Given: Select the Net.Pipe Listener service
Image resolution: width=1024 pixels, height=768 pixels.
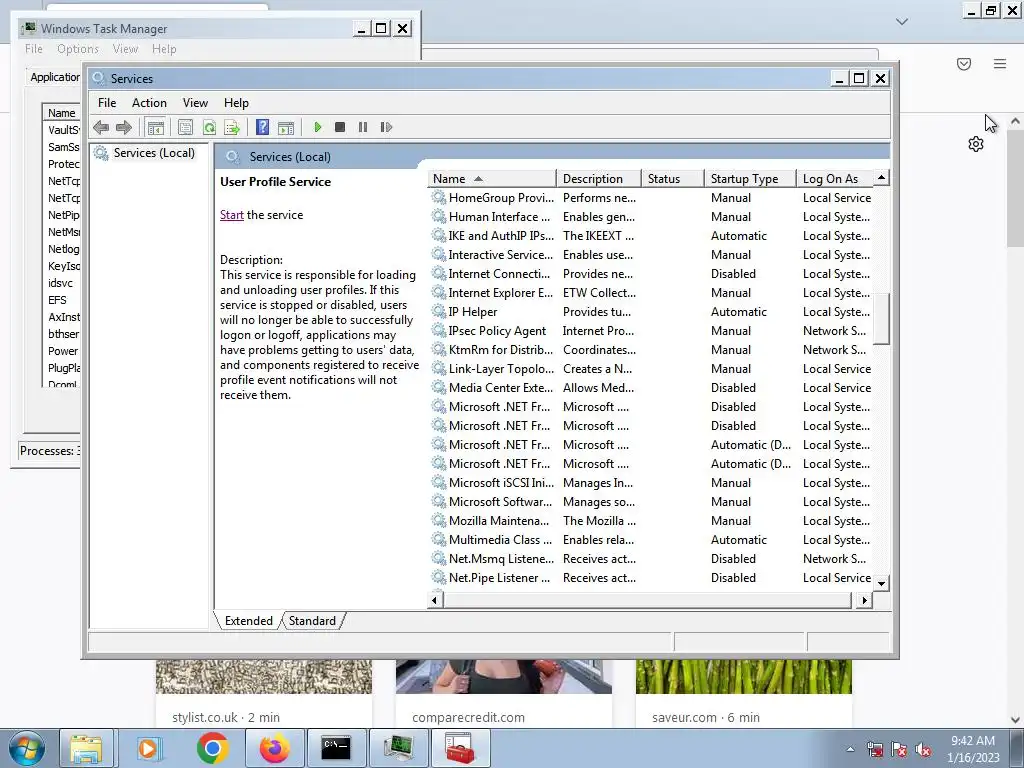Looking at the screenshot, I should point(650,577).
